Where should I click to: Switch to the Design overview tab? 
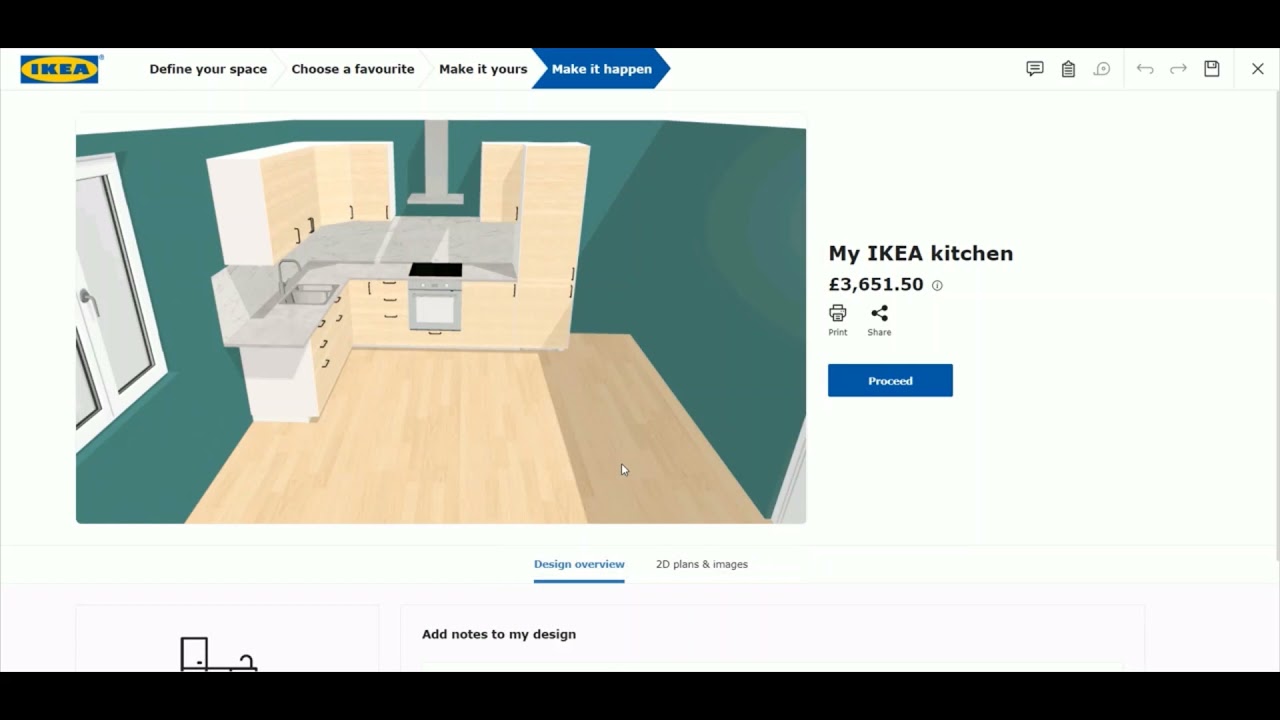pos(578,564)
